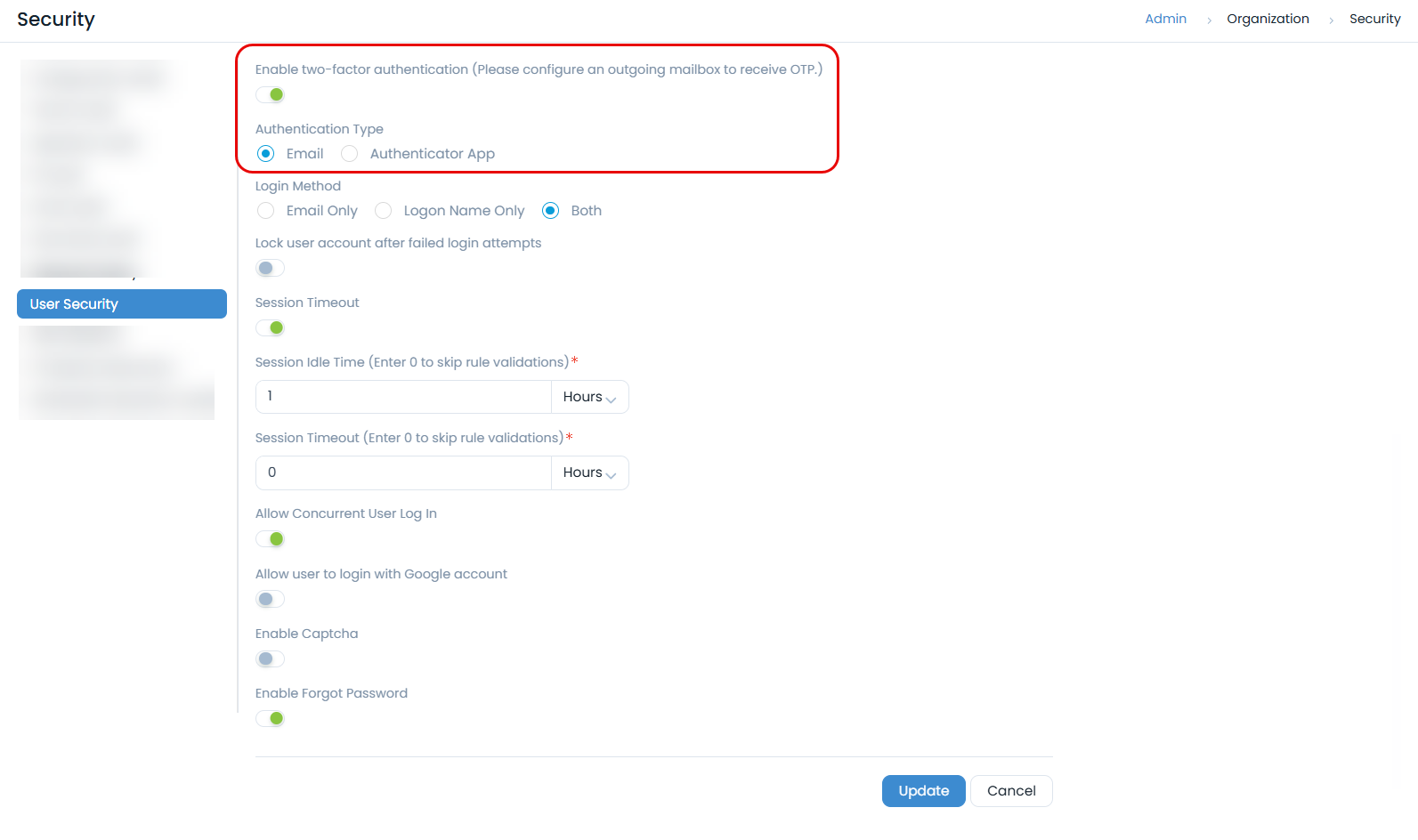
Task: Toggle two-factor authentication switch
Action: (270, 94)
